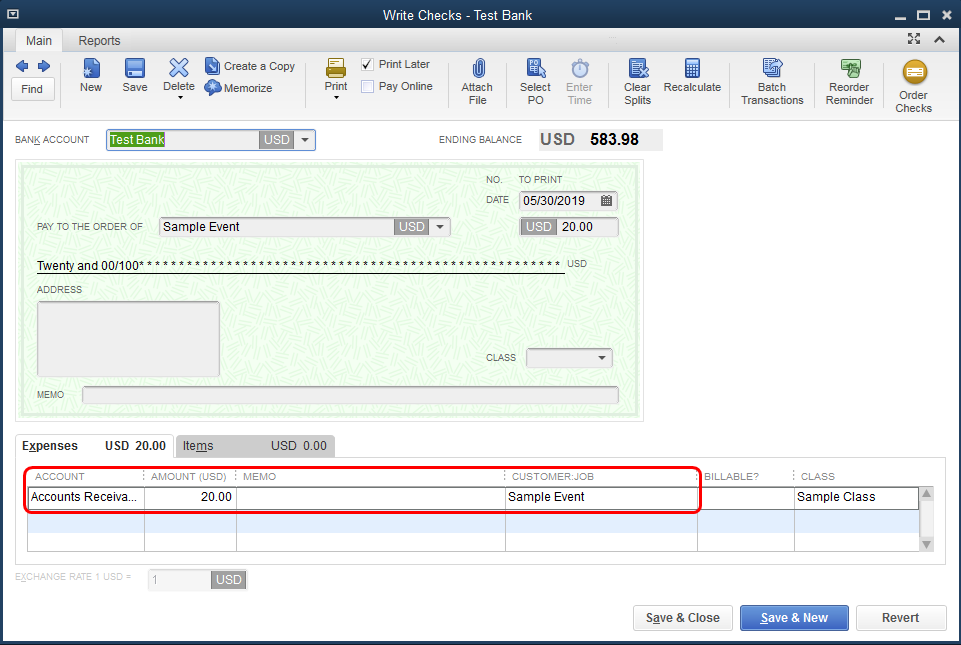Image resolution: width=961 pixels, height=645 pixels.
Task: Click the Account column header
Action: coord(59,476)
